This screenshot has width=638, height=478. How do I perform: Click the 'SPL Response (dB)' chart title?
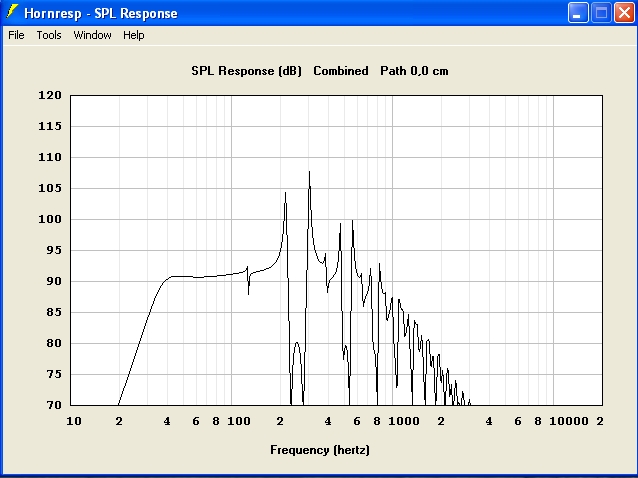click(247, 71)
